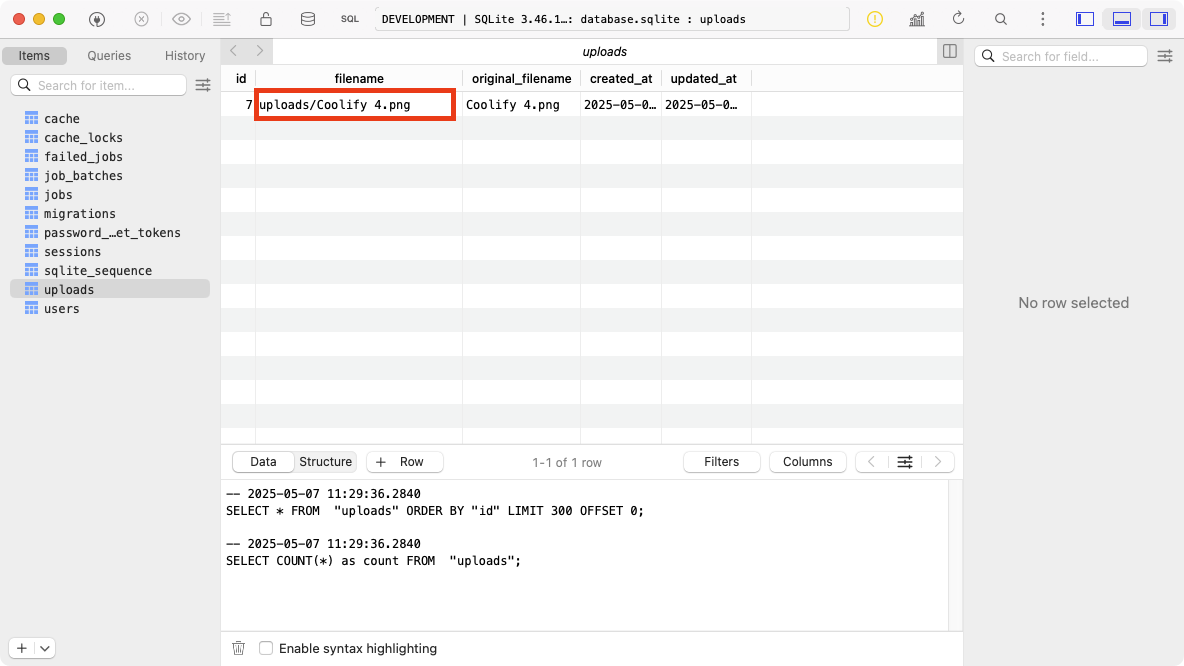
Task: Open the three-dot more options menu
Action: pyautogui.click(x=1043, y=19)
